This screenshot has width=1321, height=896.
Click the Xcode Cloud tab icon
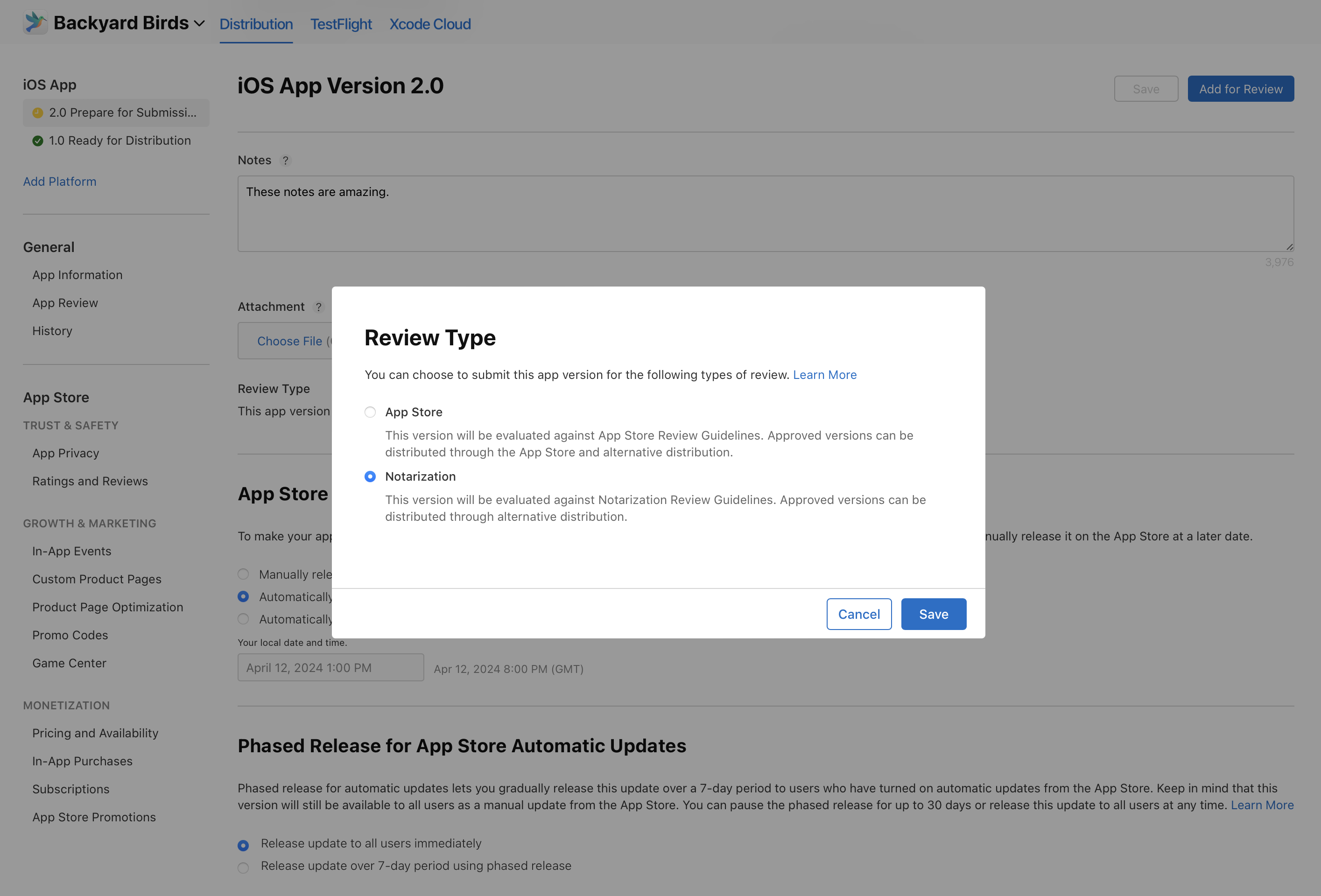tap(430, 23)
